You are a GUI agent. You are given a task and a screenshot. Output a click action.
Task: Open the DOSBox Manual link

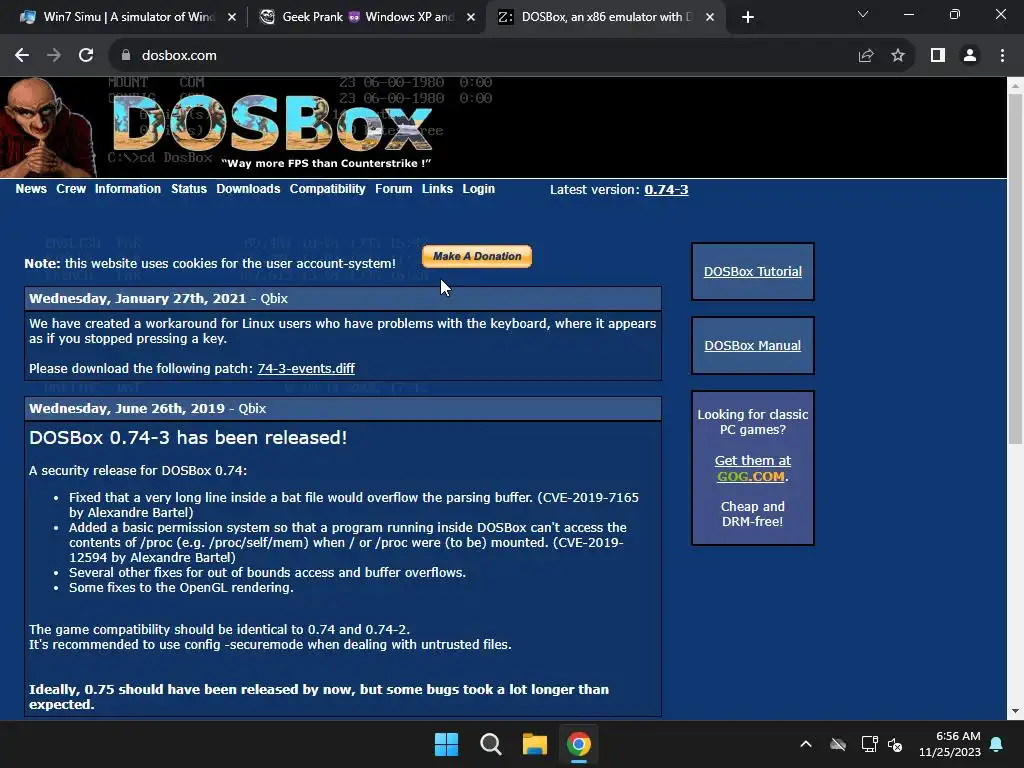tap(752, 345)
